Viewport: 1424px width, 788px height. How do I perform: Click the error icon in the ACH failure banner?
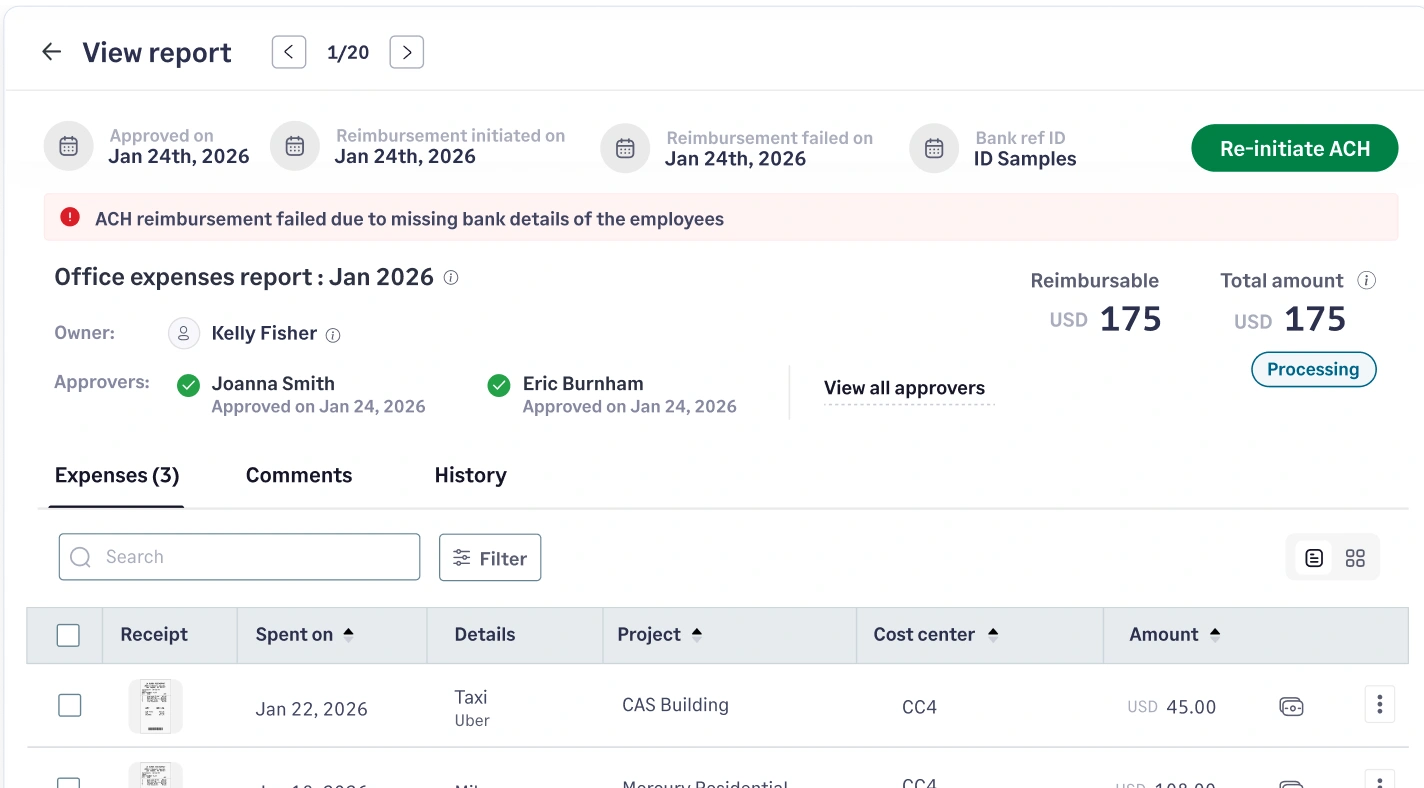[69, 217]
